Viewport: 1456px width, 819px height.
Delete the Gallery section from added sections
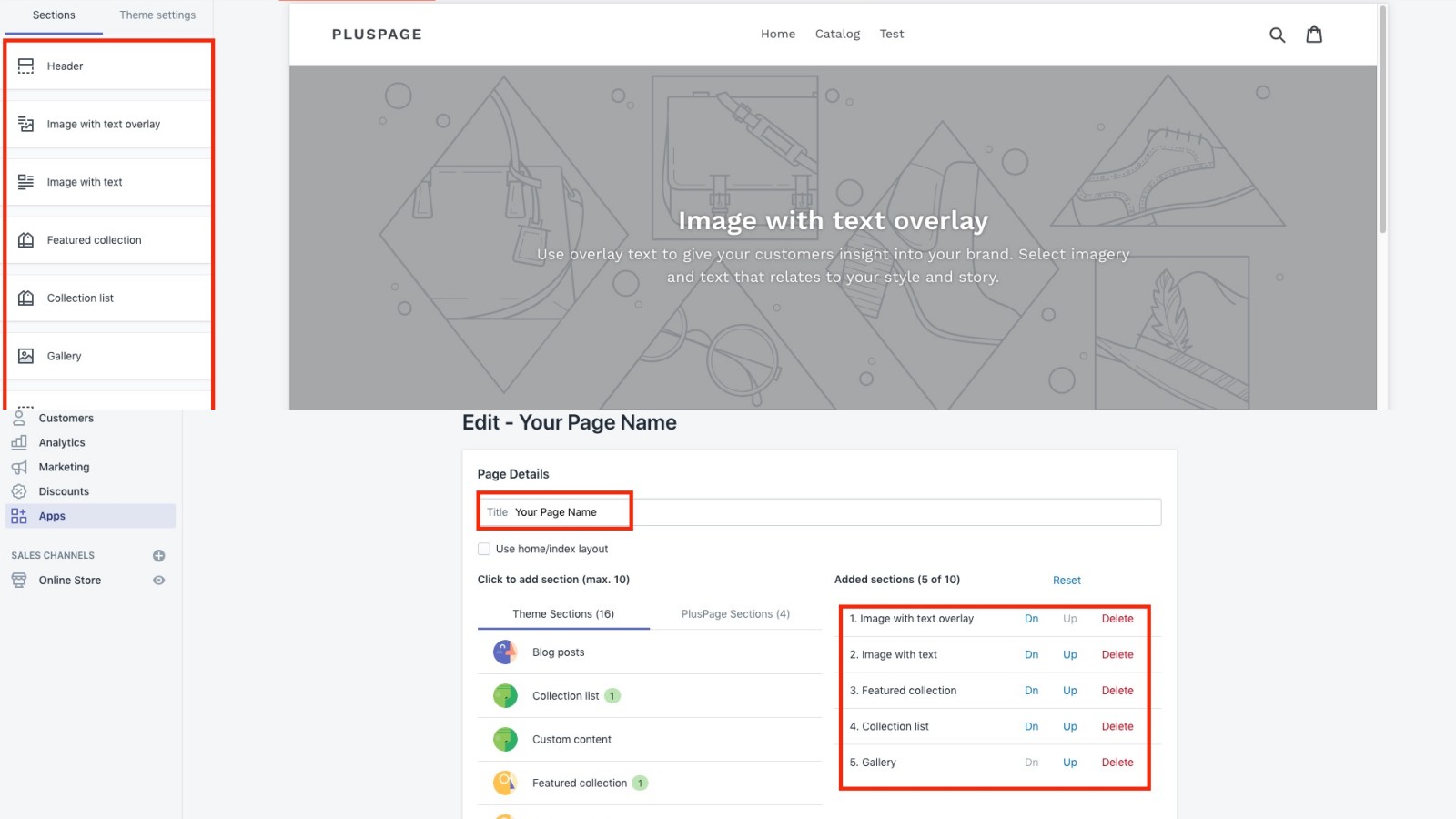point(1117,763)
